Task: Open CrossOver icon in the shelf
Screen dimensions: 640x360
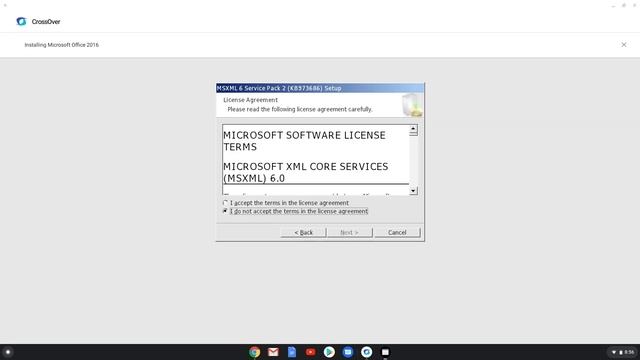Action: point(367,352)
